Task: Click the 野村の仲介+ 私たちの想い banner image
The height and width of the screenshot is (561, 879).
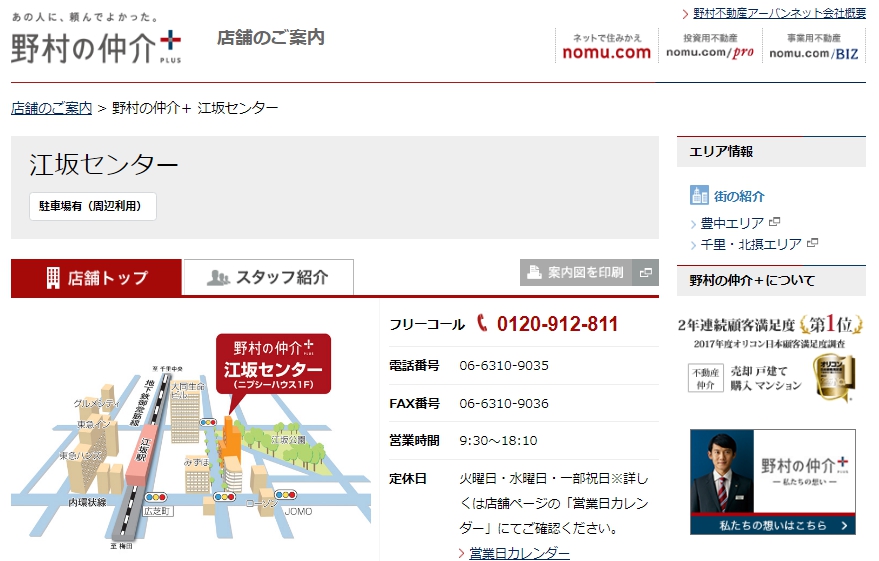Action: click(x=772, y=481)
